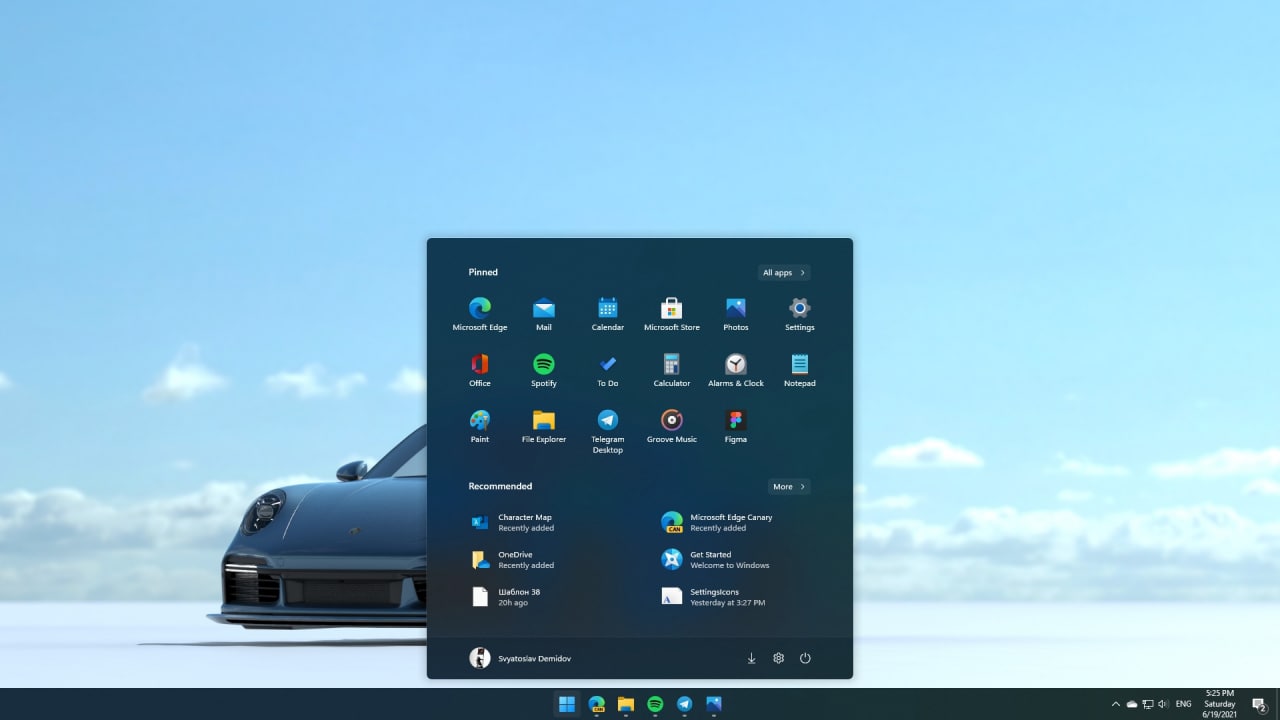Open the Downloads folder icon in Start
Viewport: 1280px width, 720px height.
tap(751, 658)
